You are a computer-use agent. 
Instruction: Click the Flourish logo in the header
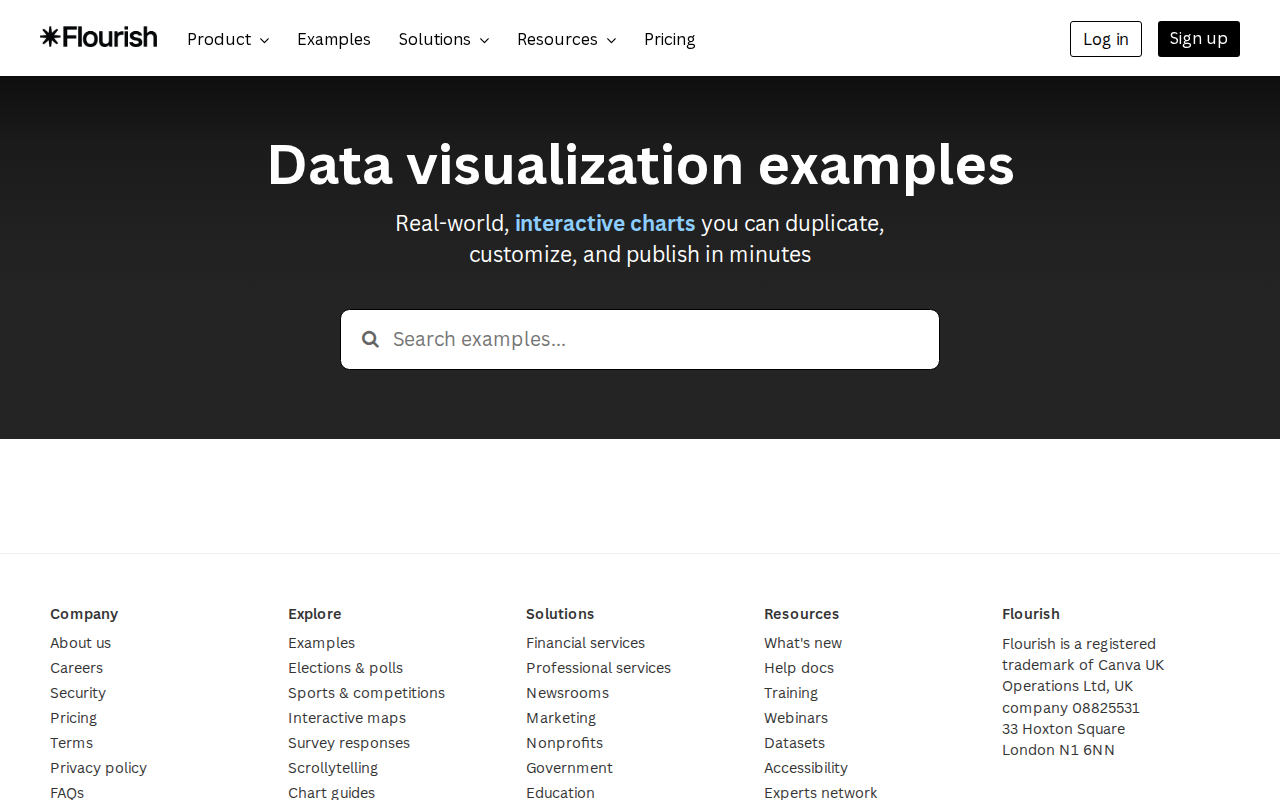click(99, 37)
